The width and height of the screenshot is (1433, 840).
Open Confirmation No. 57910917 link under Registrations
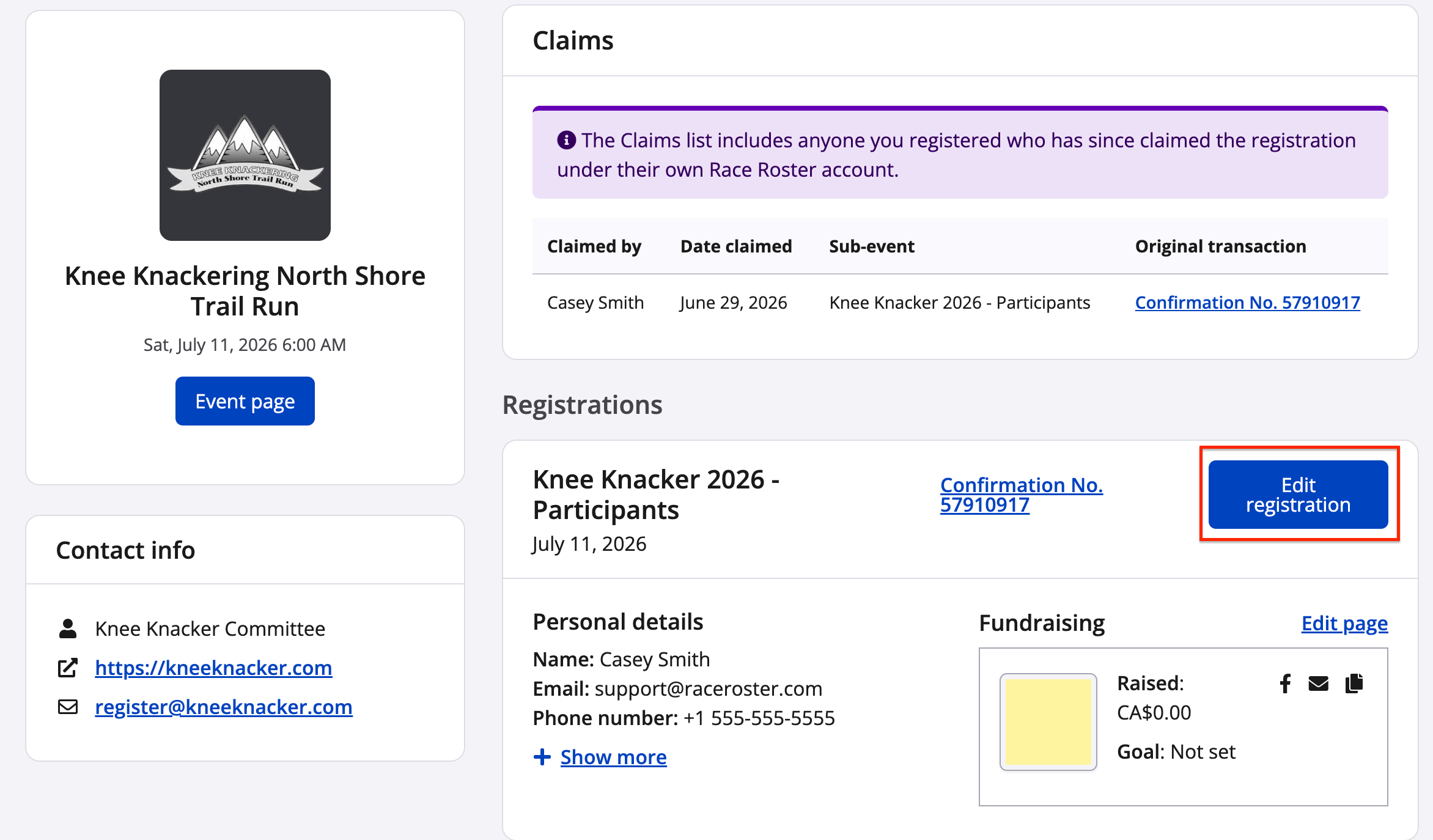[x=1022, y=495]
